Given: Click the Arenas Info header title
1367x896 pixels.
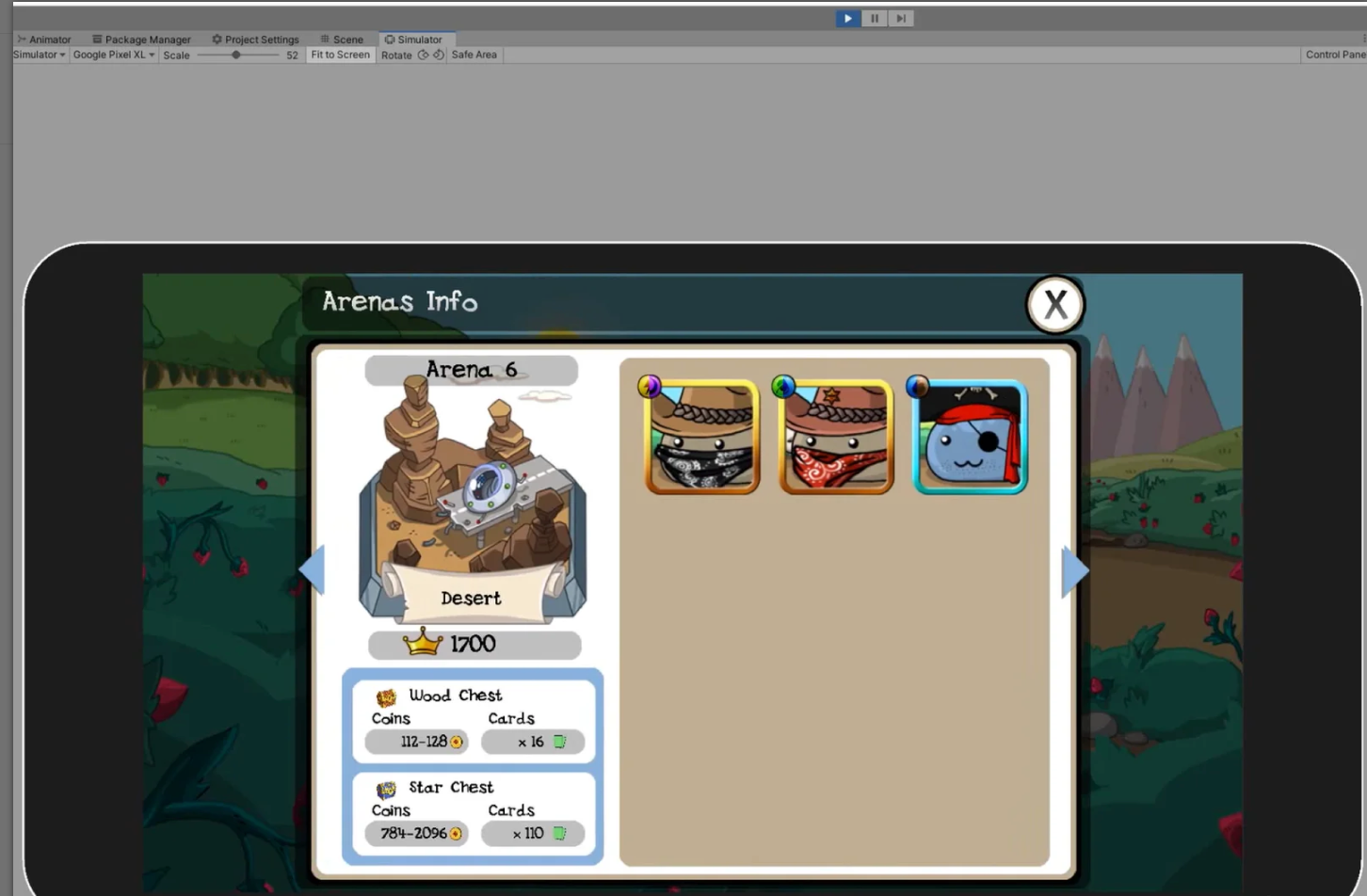Looking at the screenshot, I should 400,301.
